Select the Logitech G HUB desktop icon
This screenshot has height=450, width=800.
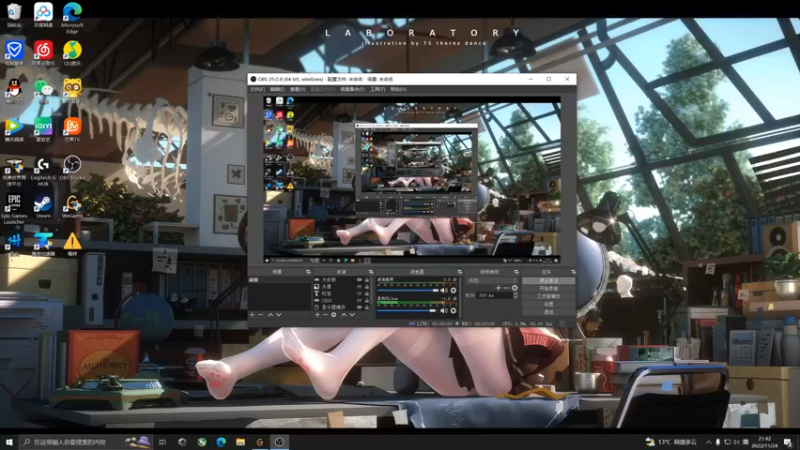coord(43,170)
